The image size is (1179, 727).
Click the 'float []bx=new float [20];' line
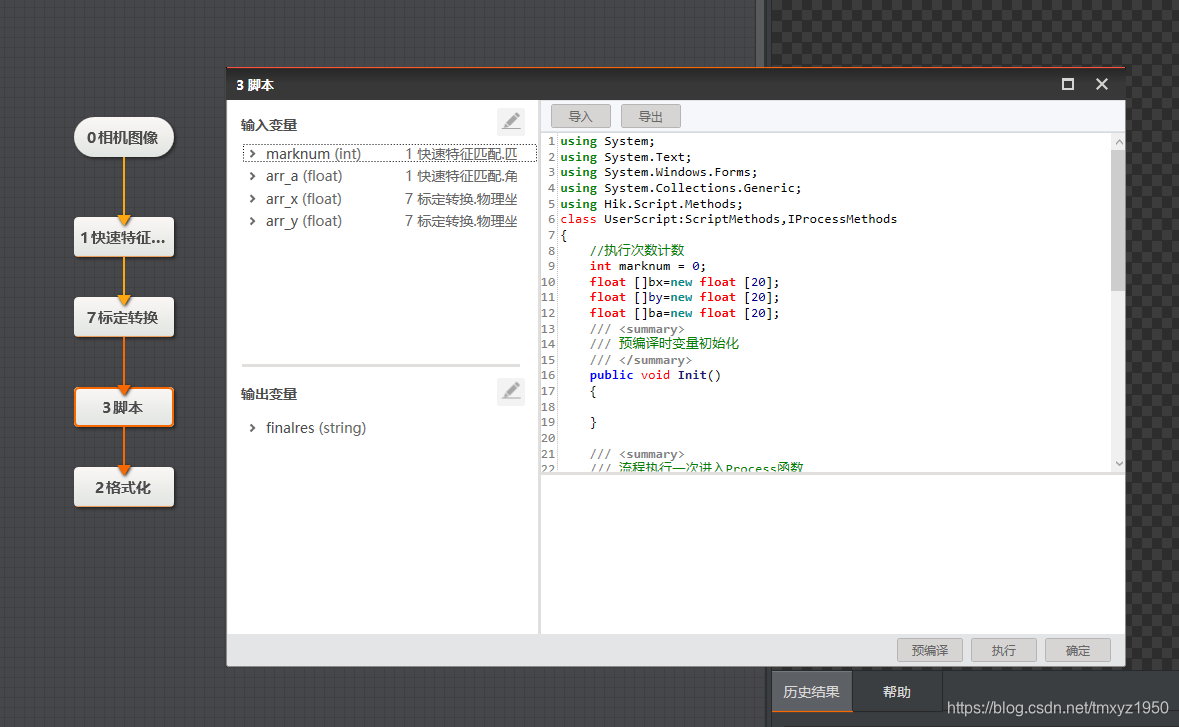pos(684,282)
